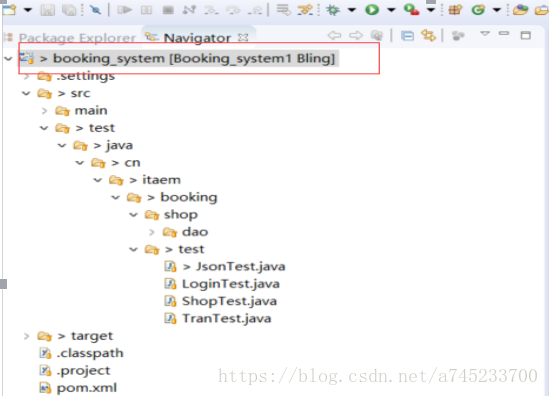Click the Drop to Frame icon
Viewport: 549px width, 396px height.
pyautogui.click(x=283, y=10)
